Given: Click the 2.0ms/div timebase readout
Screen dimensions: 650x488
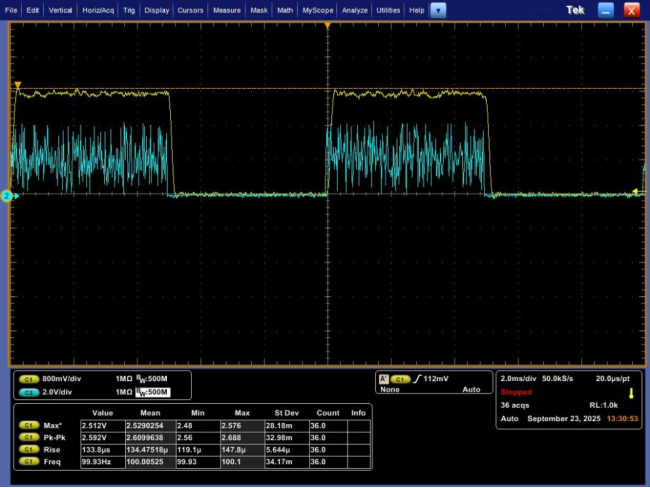Looking at the screenshot, I should click(519, 379).
